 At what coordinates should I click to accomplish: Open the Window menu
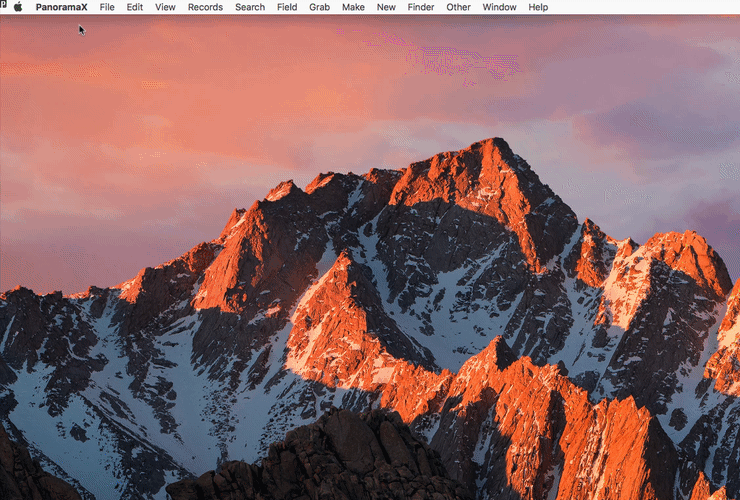click(499, 7)
